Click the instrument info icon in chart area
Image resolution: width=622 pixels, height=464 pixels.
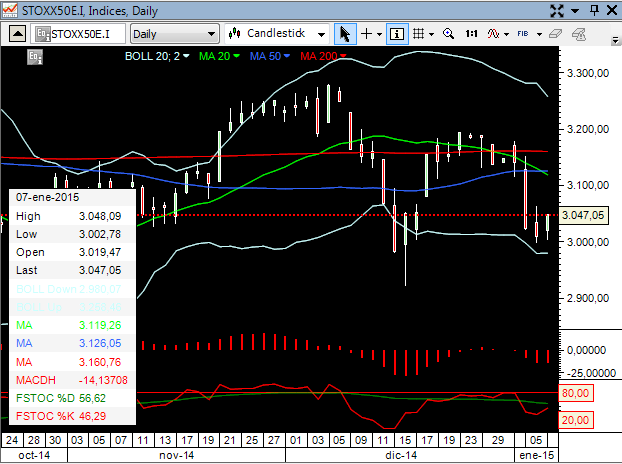[x=35, y=57]
